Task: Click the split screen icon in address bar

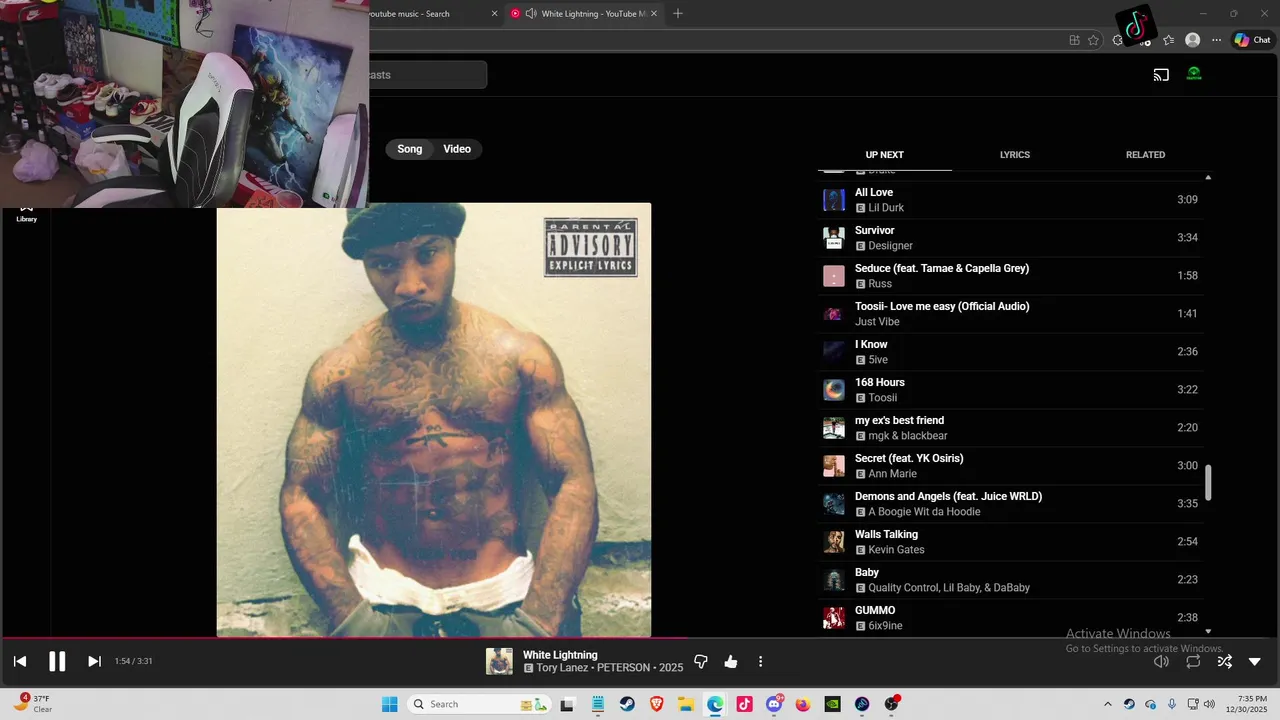Action: tap(1074, 40)
